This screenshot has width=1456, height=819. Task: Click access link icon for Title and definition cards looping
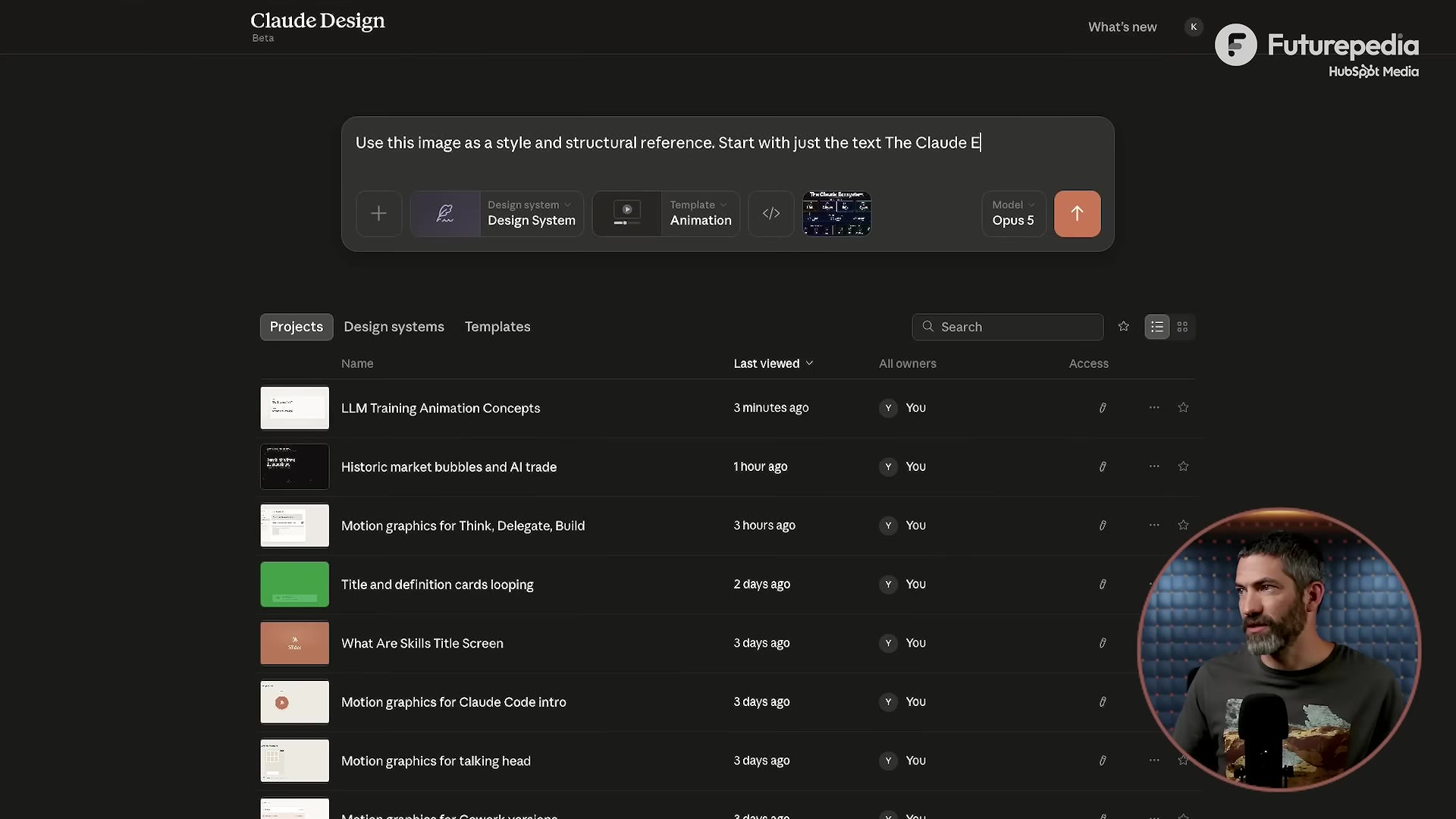tap(1103, 584)
